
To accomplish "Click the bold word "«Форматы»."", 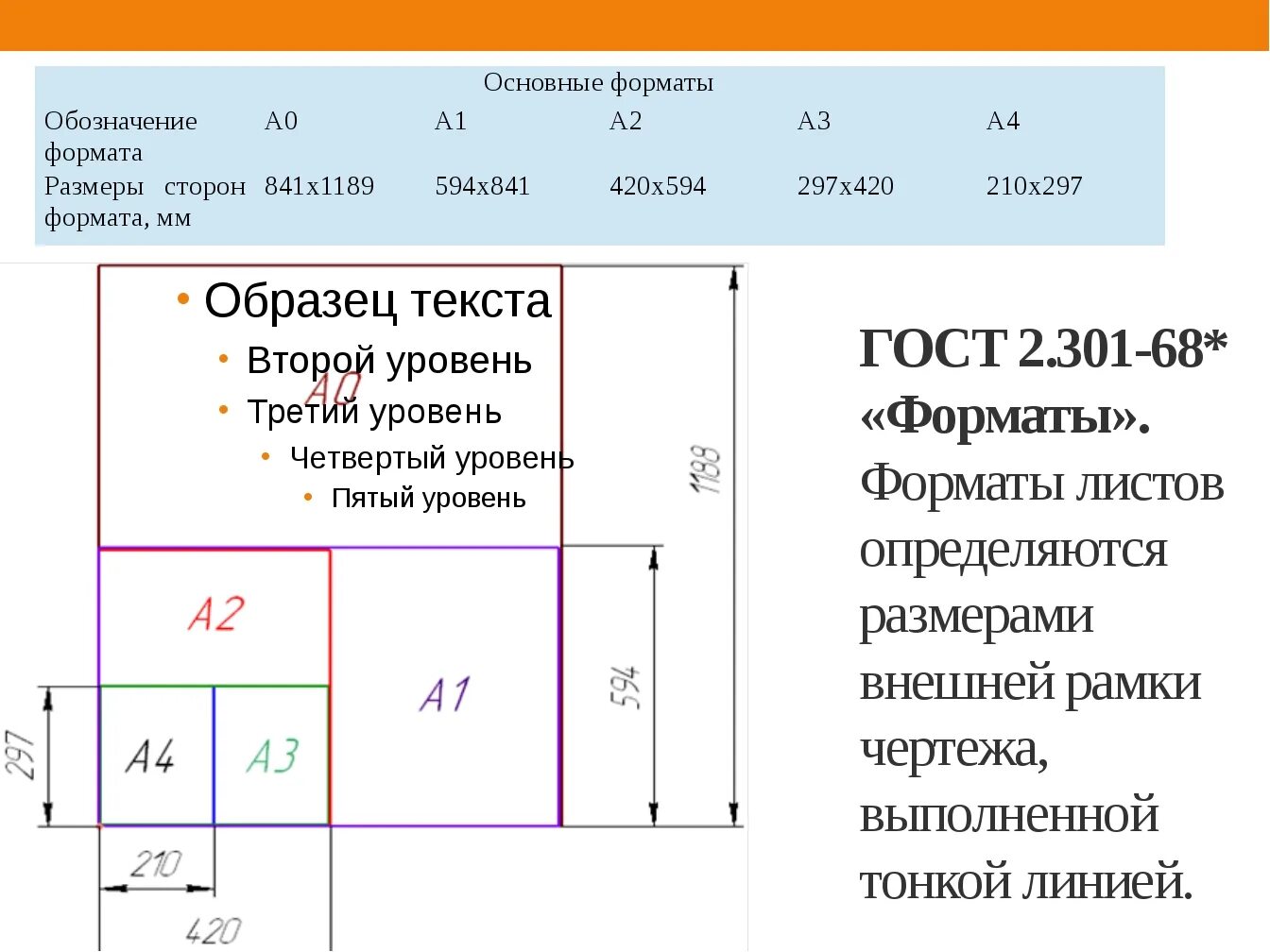I will tap(1005, 416).
